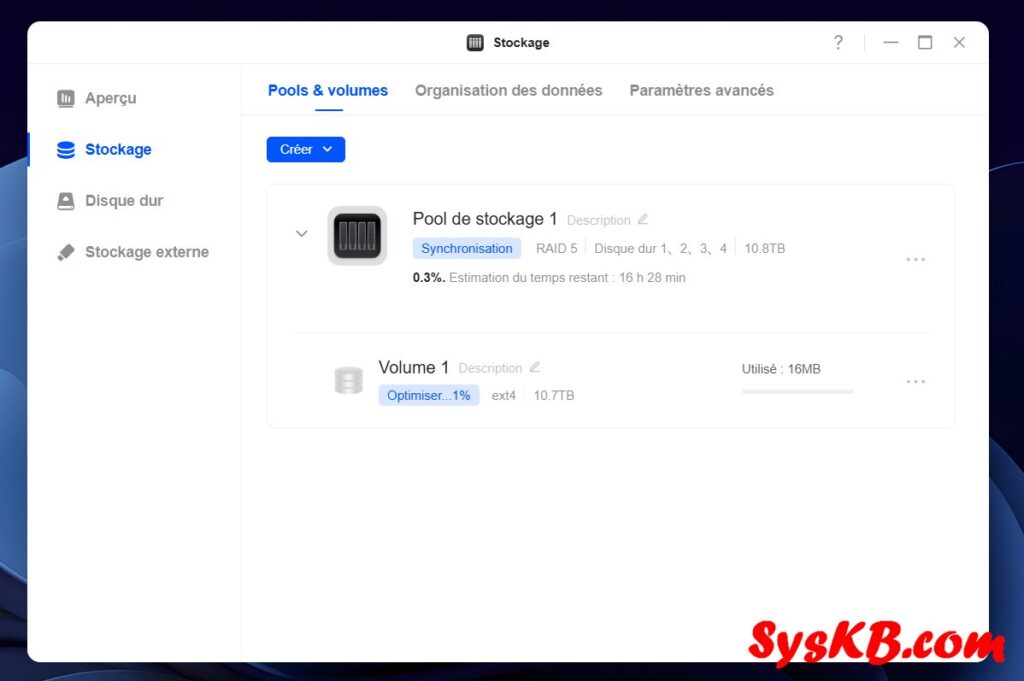Open more options for Volume 1
The width and height of the screenshot is (1024, 681).
[916, 381]
